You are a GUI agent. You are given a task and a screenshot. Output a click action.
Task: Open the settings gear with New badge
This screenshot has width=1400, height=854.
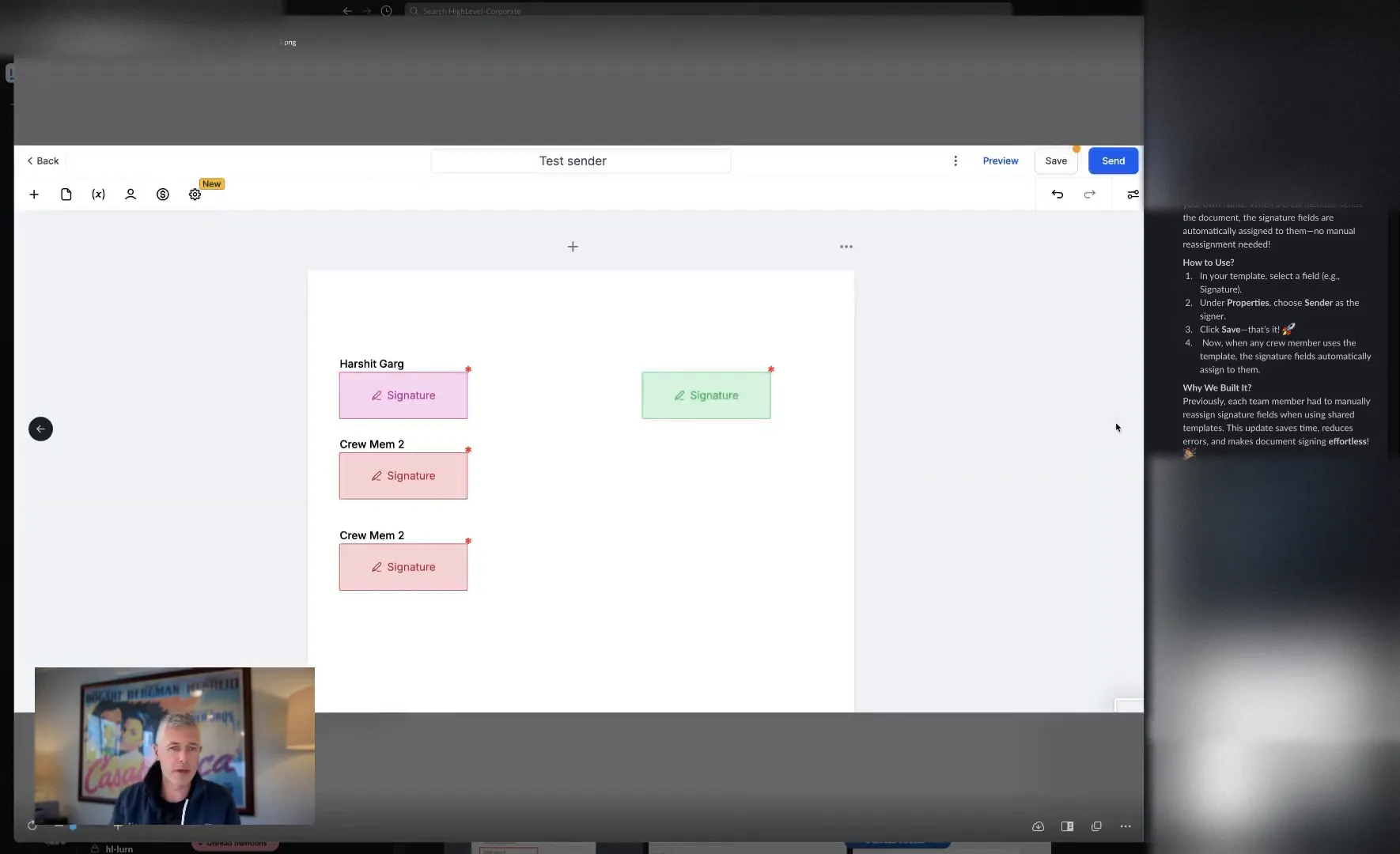pyautogui.click(x=194, y=195)
